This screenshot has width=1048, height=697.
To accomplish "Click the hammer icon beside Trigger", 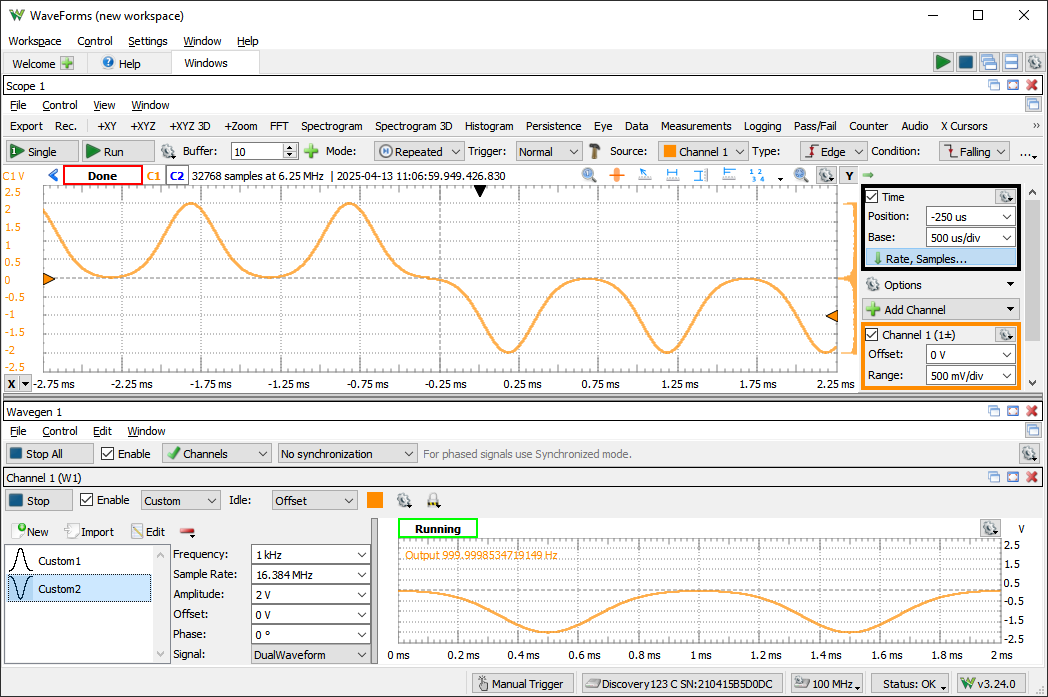I will 595,152.
